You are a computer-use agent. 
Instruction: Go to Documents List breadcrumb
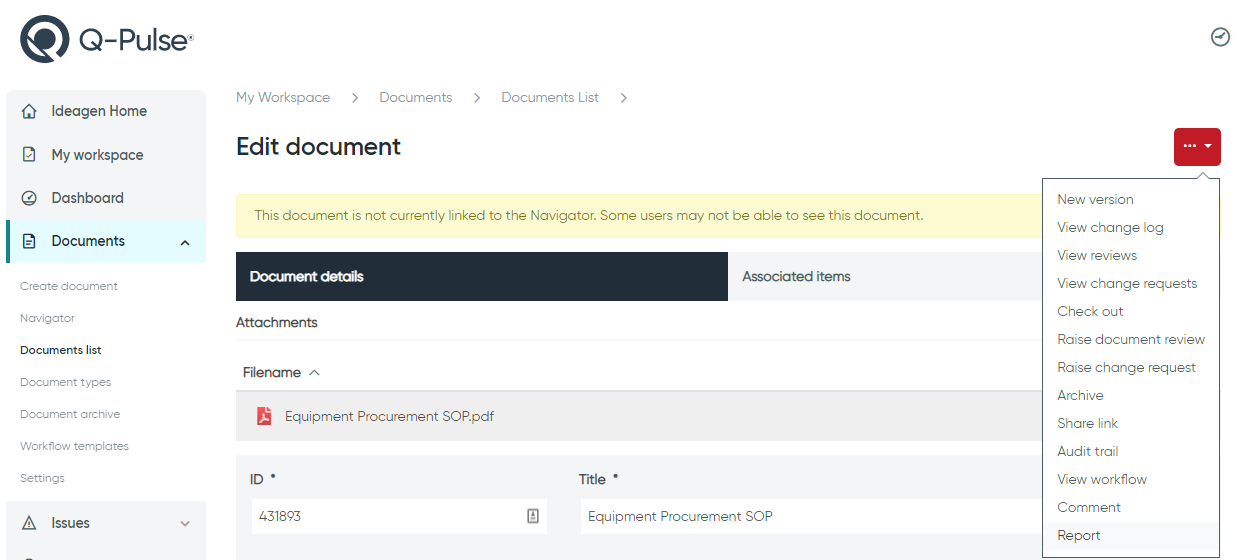pyautogui.click(x=550, y=97)
